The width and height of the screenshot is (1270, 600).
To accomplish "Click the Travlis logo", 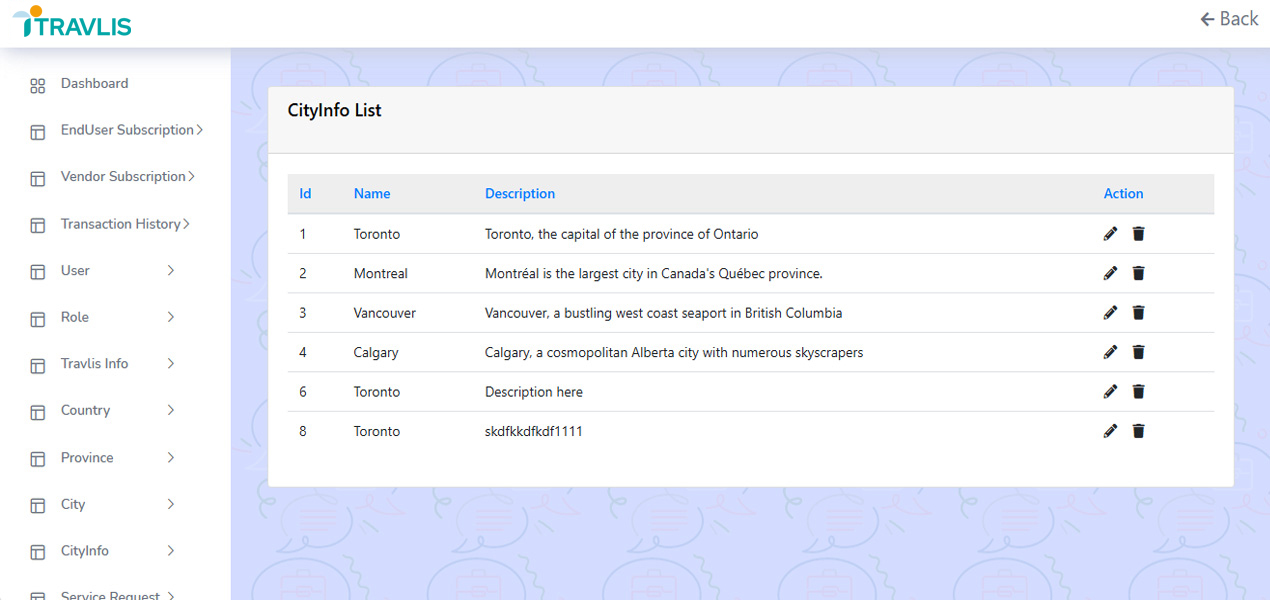I will (x=72, y=22).
